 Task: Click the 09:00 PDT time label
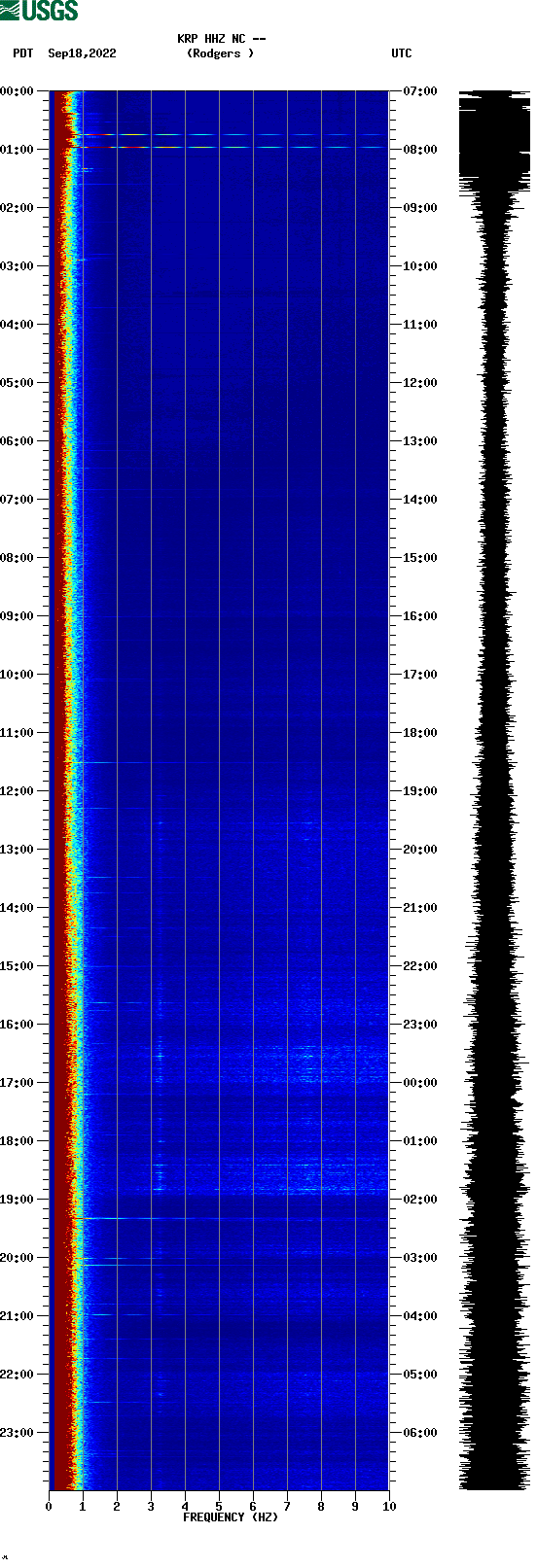pos(18,616)
